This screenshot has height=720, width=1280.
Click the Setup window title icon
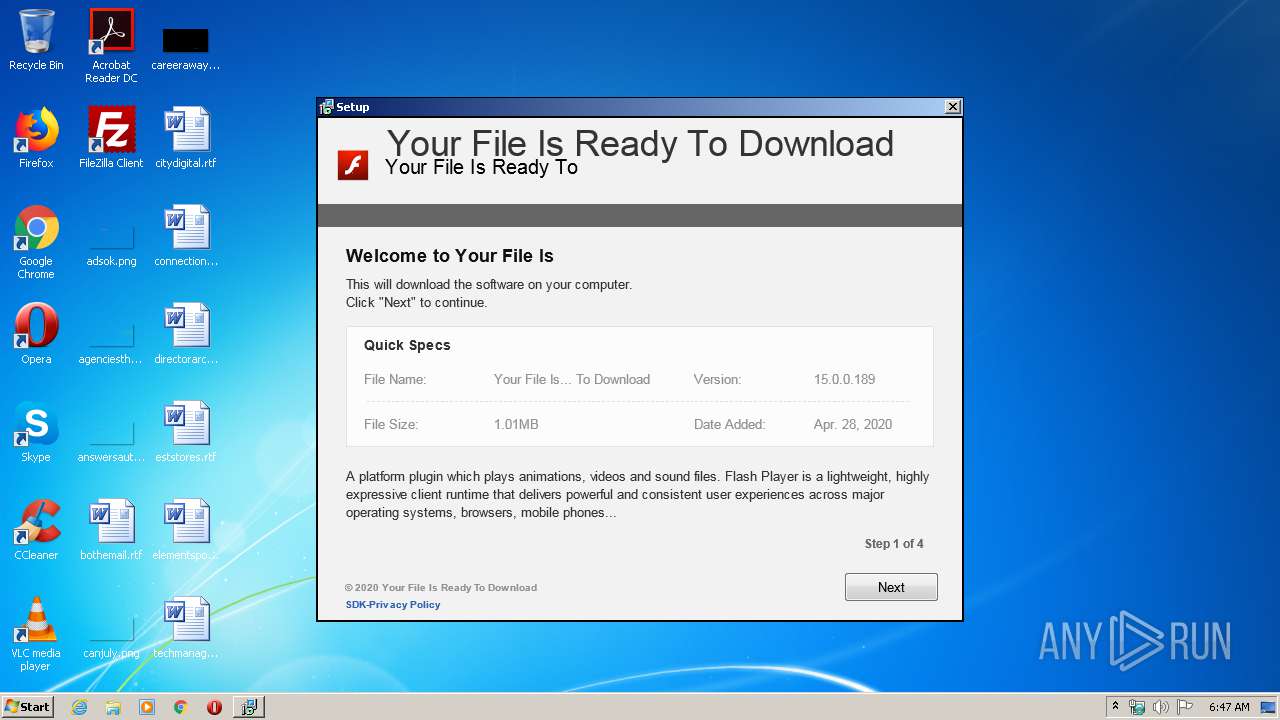pos(326,107)
